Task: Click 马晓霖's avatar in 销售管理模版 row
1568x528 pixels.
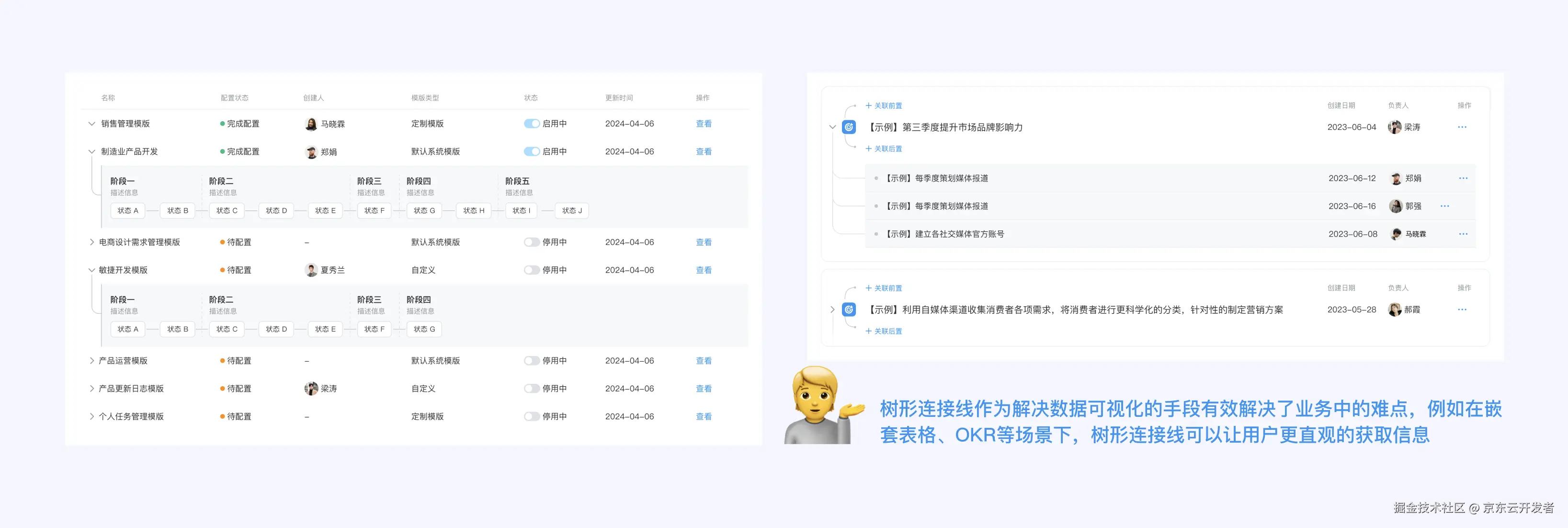Action: 311,124
